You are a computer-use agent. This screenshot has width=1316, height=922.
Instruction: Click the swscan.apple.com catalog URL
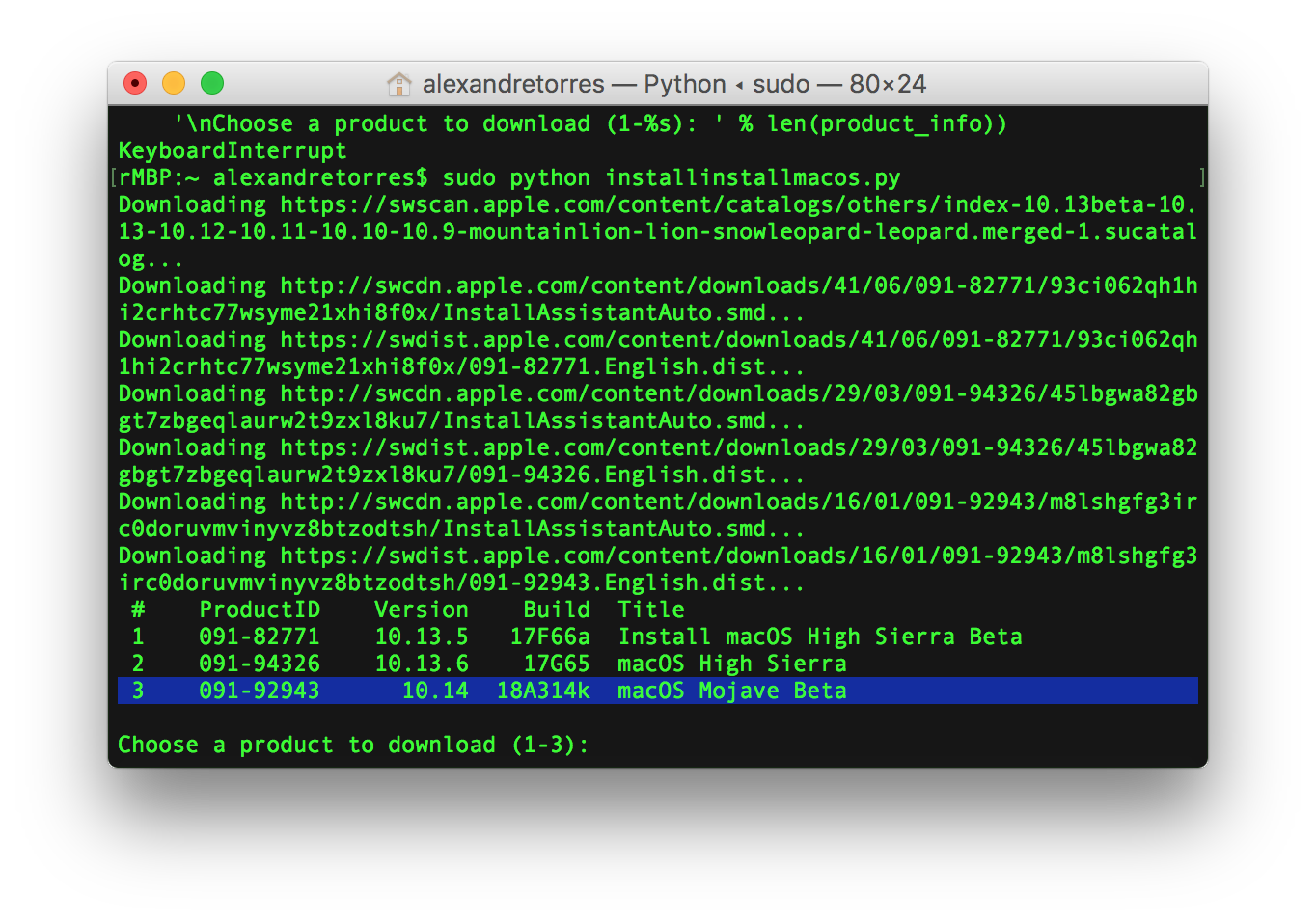(x=657, y=231)
